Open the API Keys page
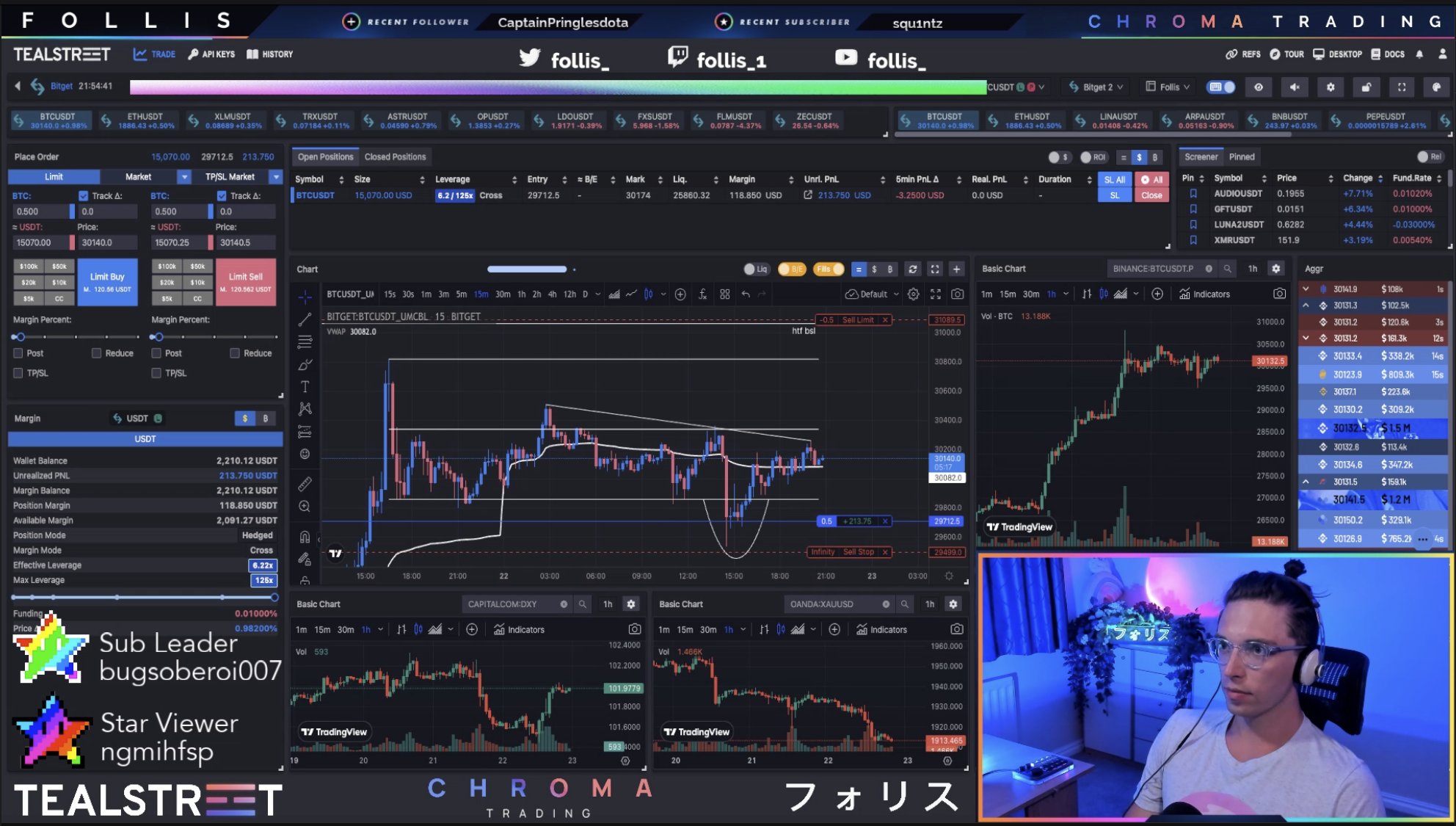The width and height of the screenshot is (1456, 826). click(x=211, y=54)
